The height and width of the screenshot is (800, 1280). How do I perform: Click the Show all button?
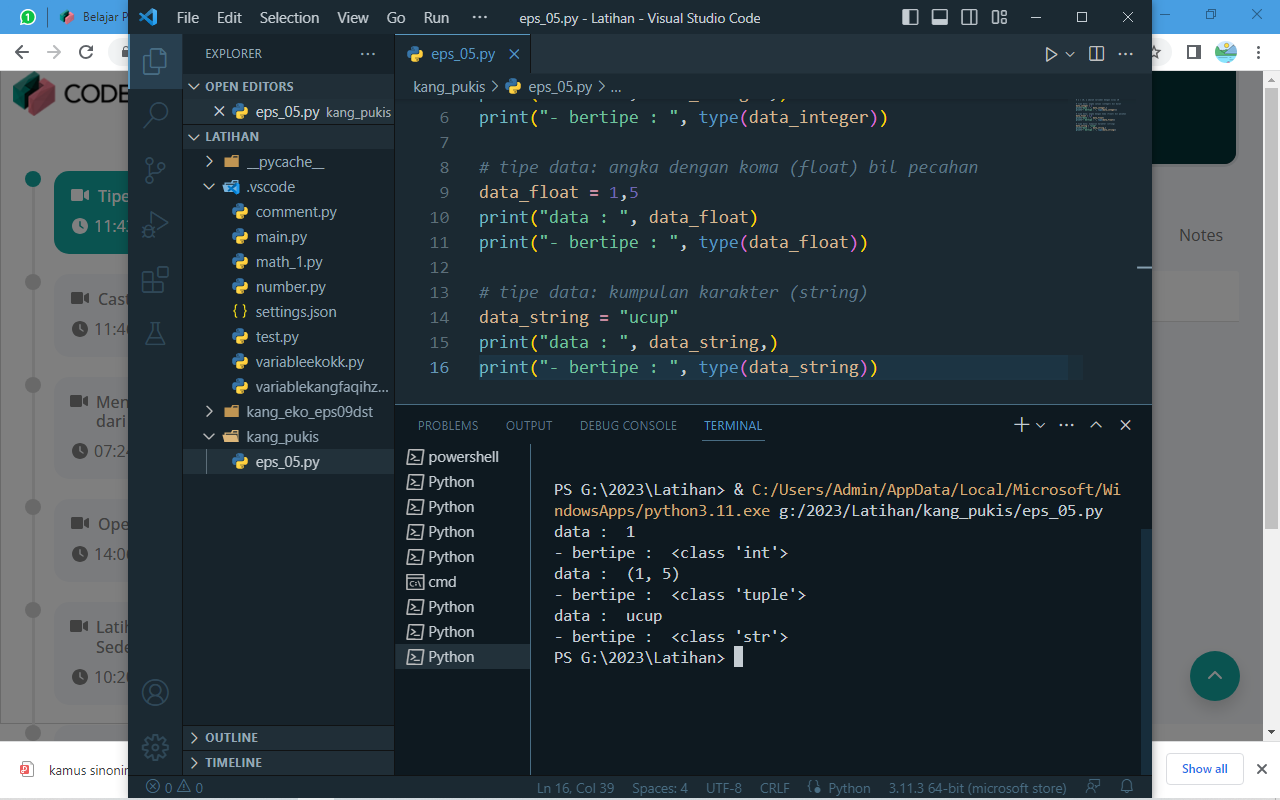click(1204, 768)
